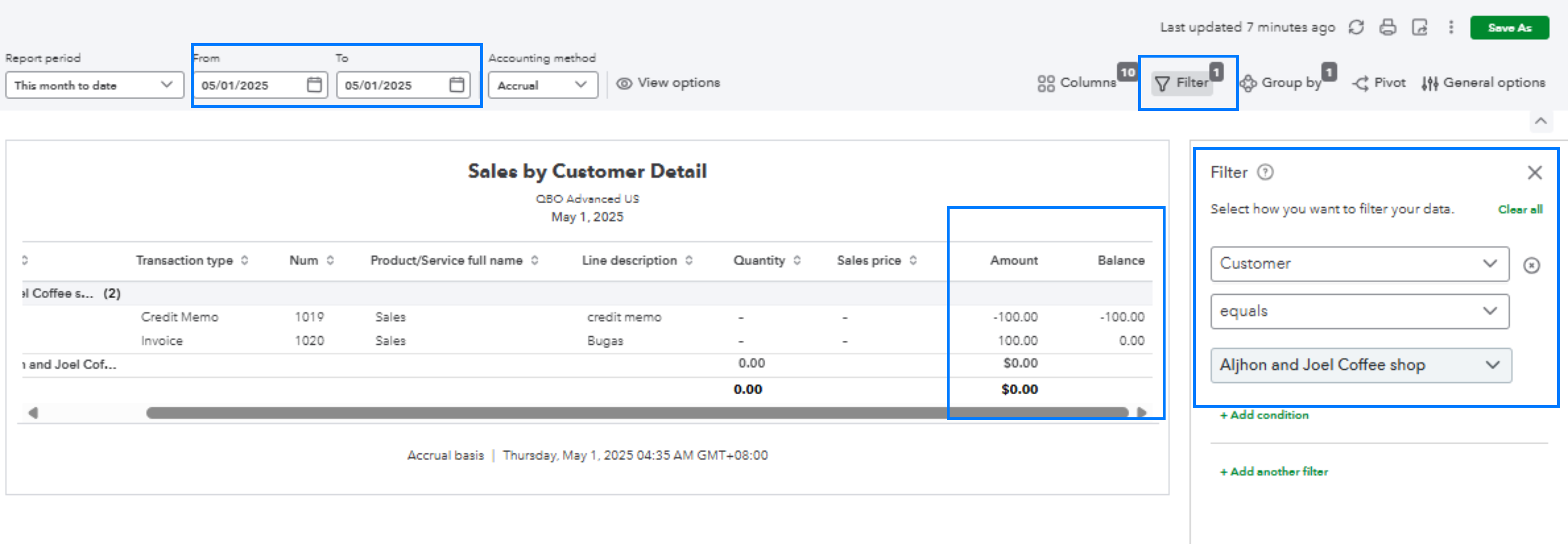Click the Save As button

[1510, 27]
